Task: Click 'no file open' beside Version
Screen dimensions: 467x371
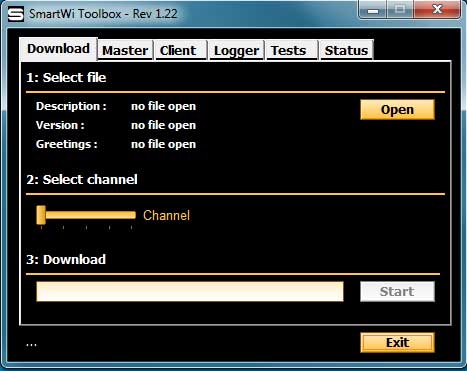Action: (x=164, y=125)
